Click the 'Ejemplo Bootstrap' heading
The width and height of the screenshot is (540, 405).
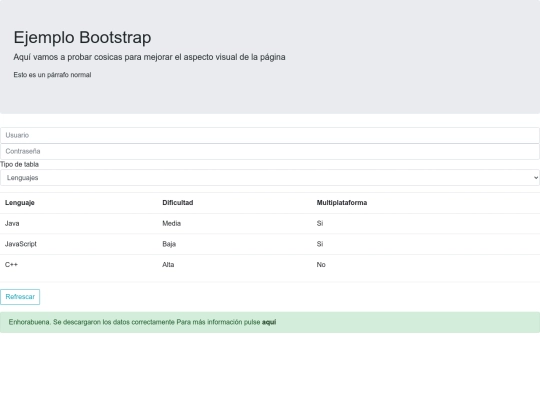pos(82,37)
